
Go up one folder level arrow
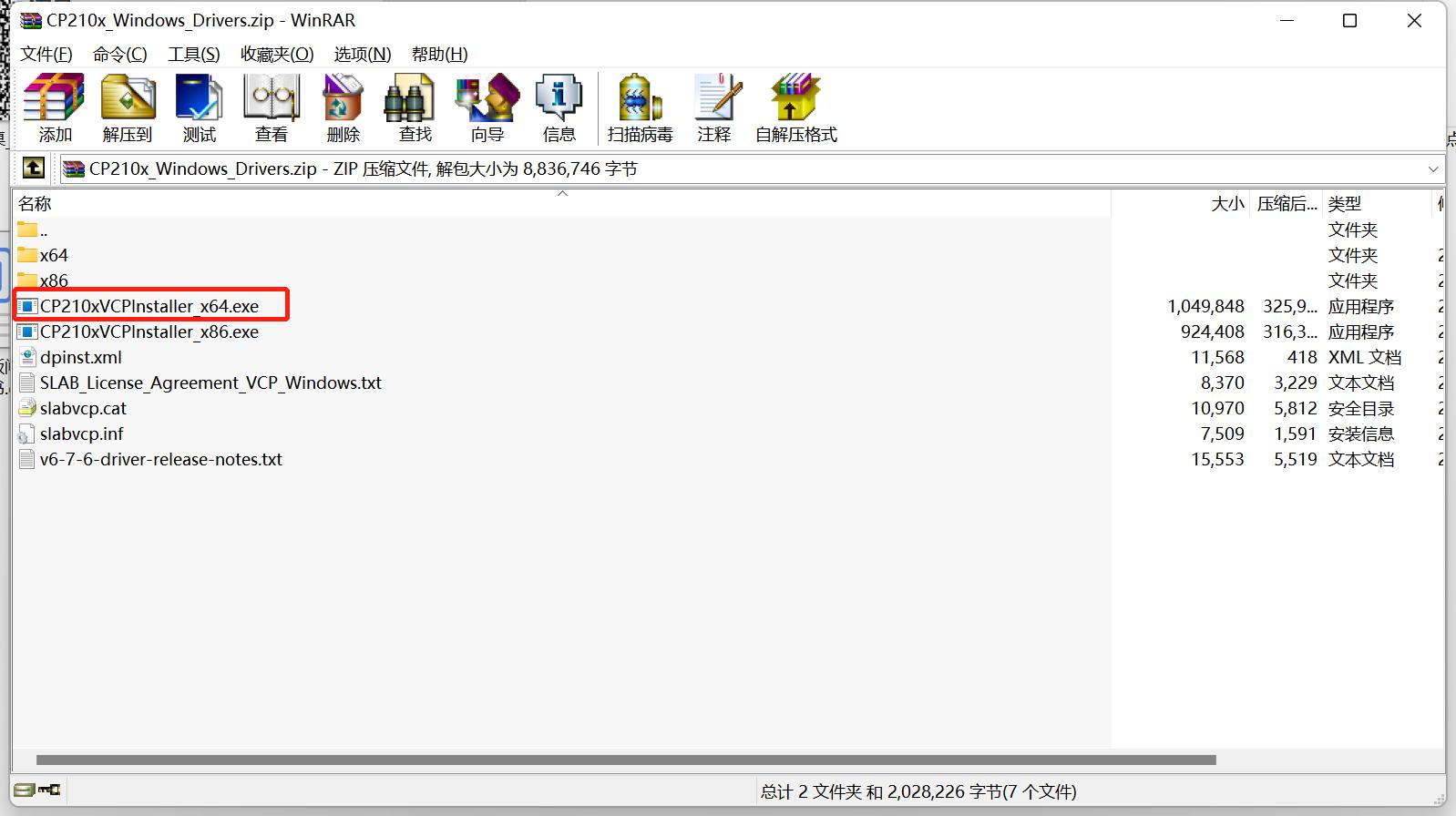coord(34,168)
